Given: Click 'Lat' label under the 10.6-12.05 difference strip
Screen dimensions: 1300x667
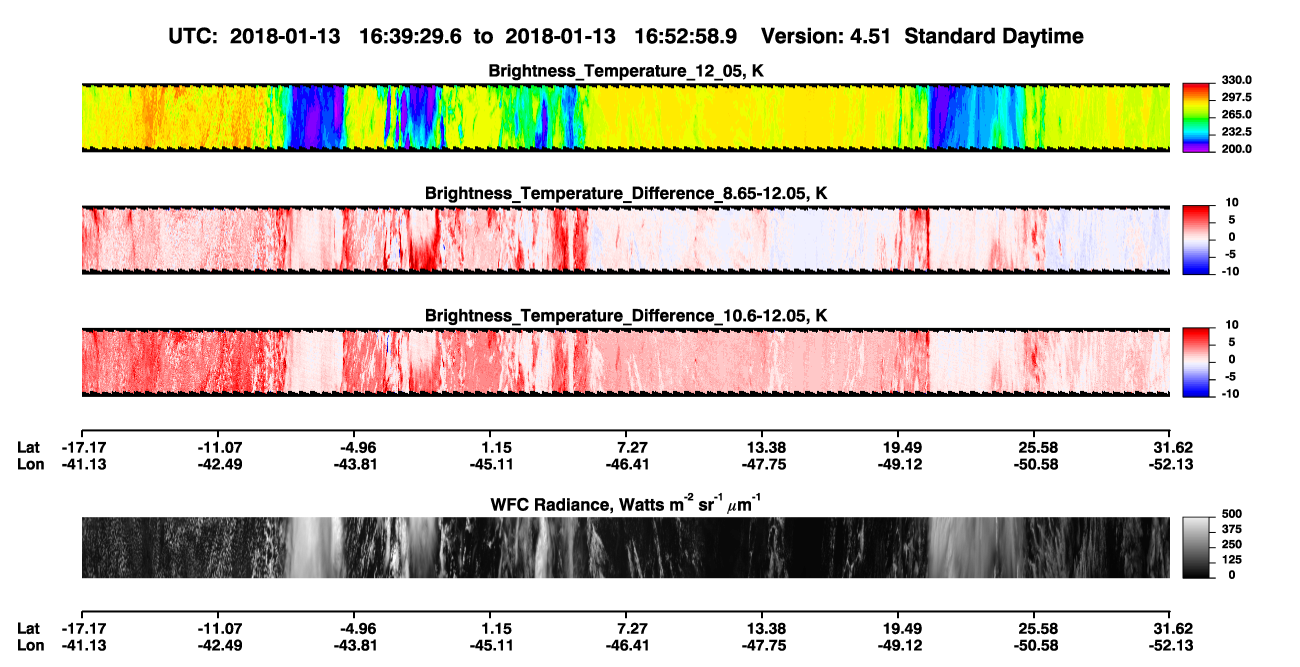Looking at the screenshot, I should (28, 447).
